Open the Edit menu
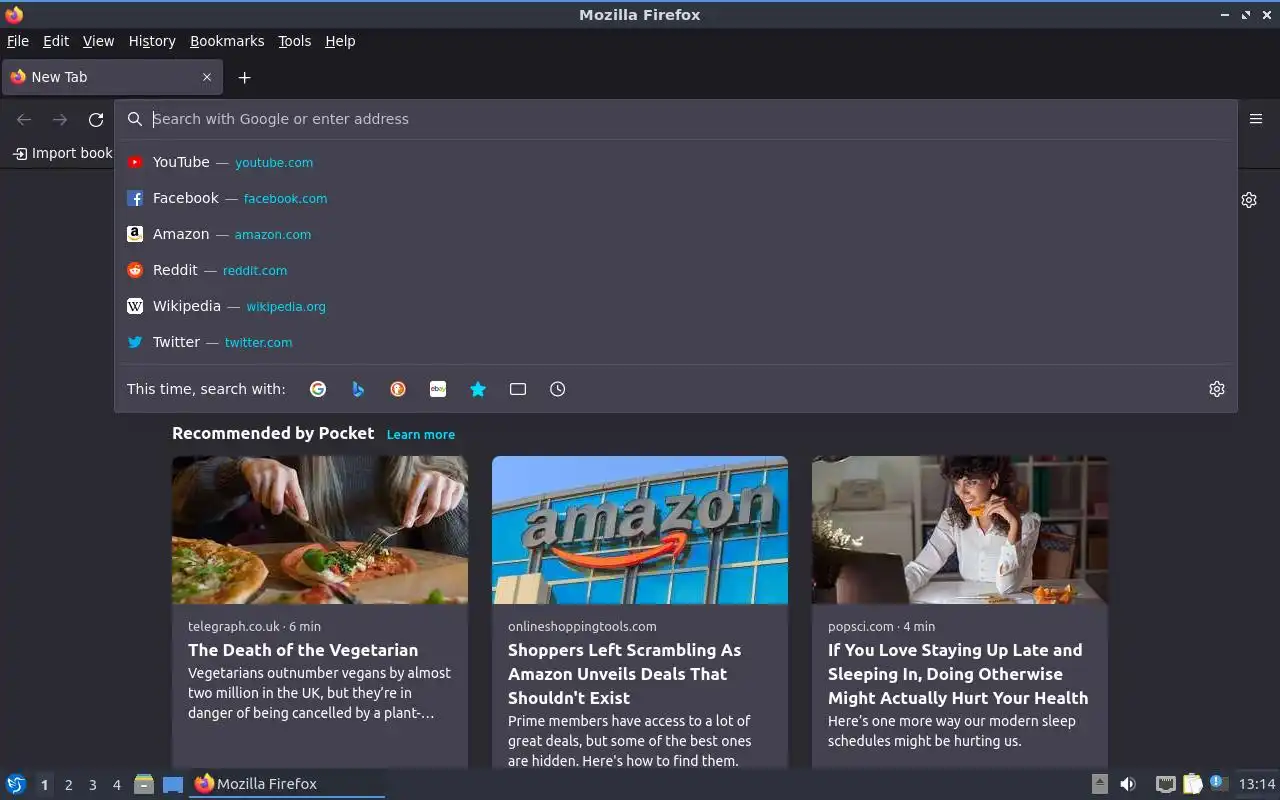 tap(56, 41)
